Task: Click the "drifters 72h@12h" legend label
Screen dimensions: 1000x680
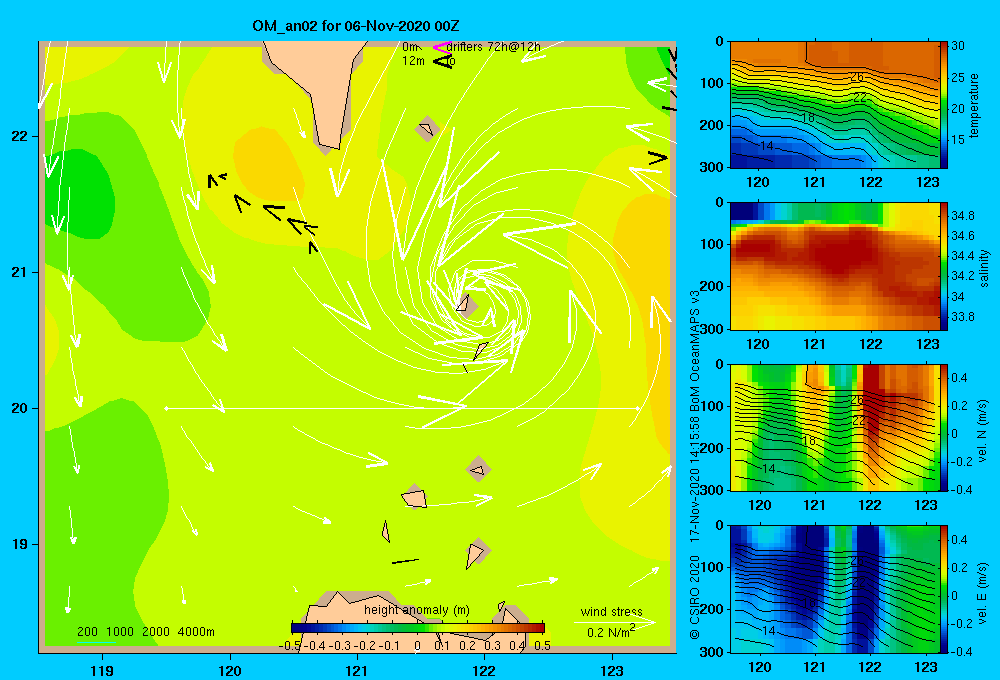Action: click(x=493, y=47)
